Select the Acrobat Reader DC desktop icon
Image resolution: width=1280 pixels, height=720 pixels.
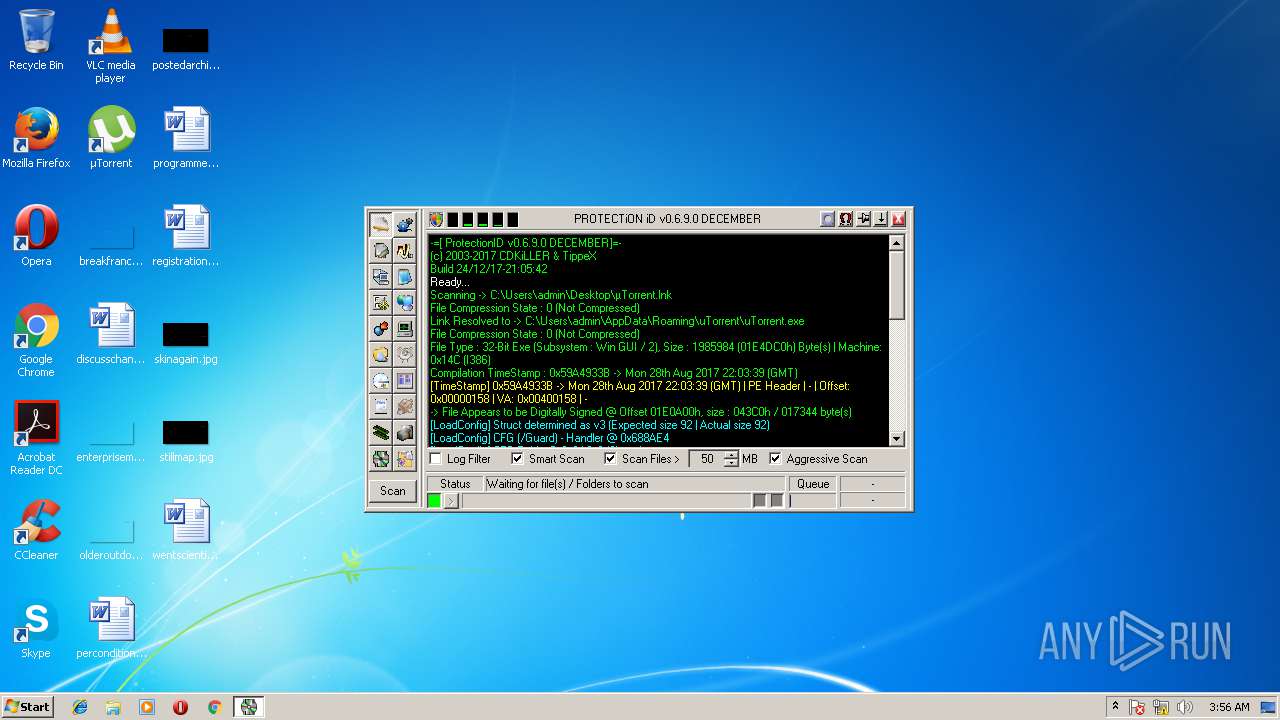coord(36,438)
